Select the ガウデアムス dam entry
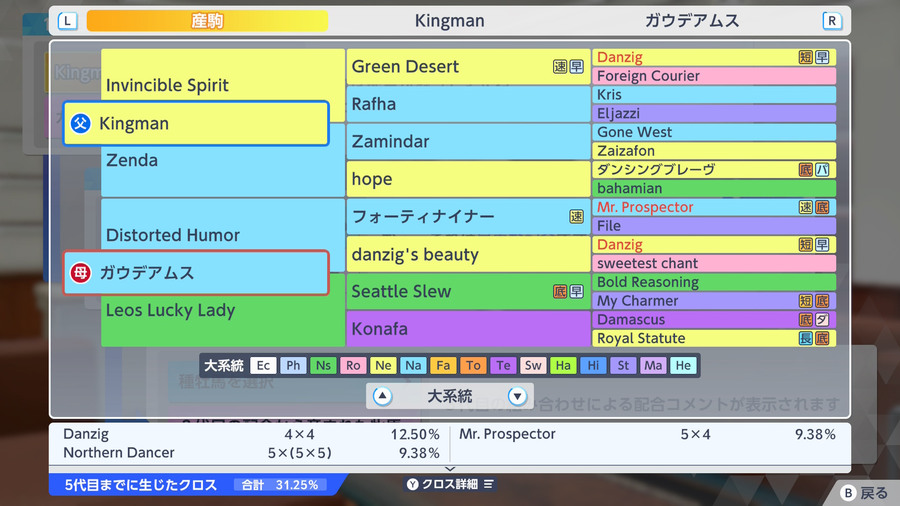The width and height of the screenshot is (900, 506). pyautogui.click(x=196, y=273)
